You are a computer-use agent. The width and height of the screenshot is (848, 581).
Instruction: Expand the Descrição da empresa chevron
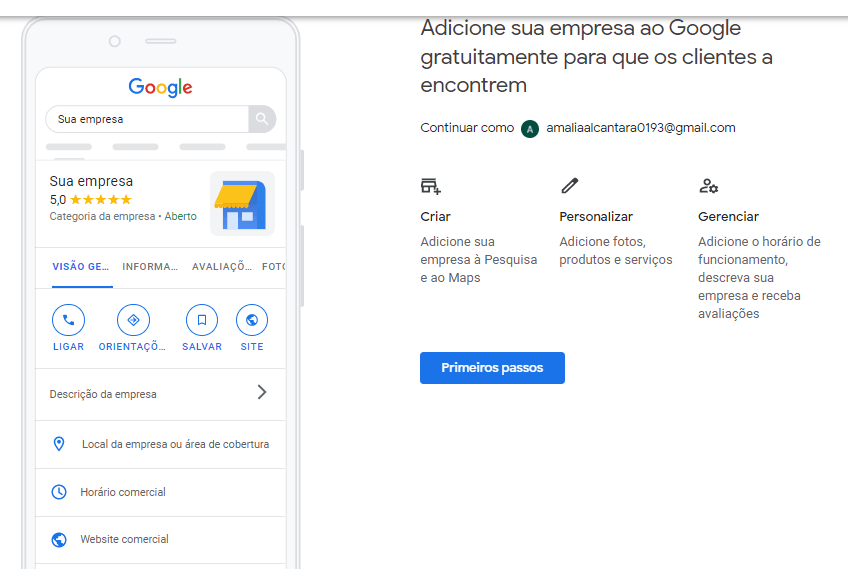[x=262, y=393]
